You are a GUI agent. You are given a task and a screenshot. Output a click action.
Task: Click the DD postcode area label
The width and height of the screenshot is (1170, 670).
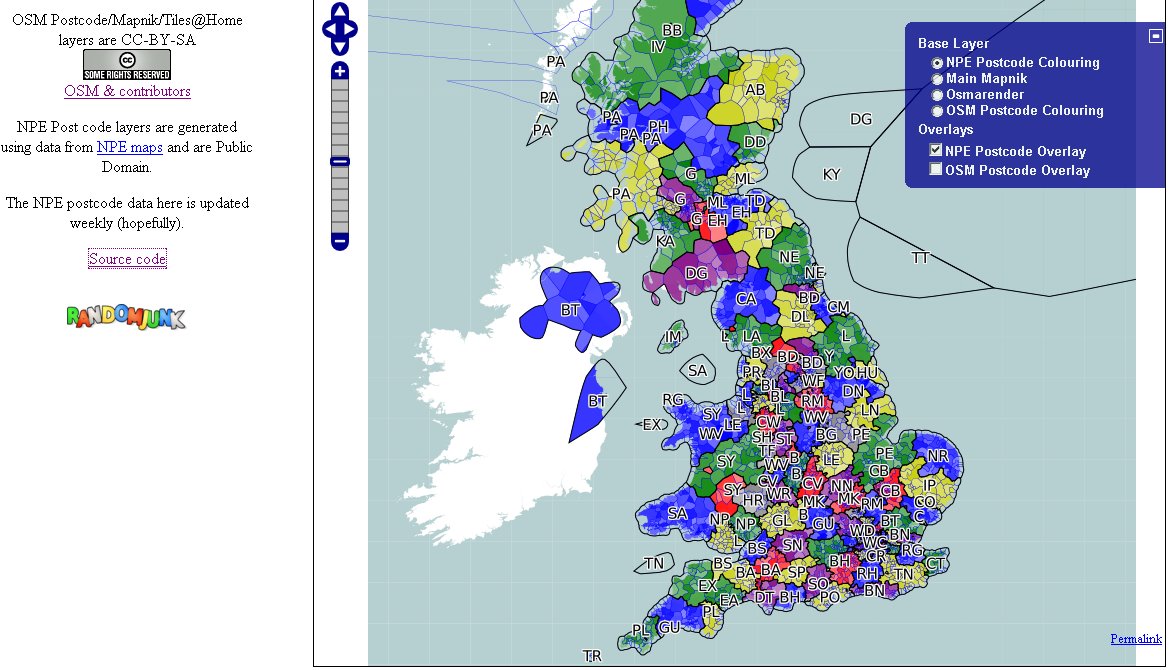754,142
